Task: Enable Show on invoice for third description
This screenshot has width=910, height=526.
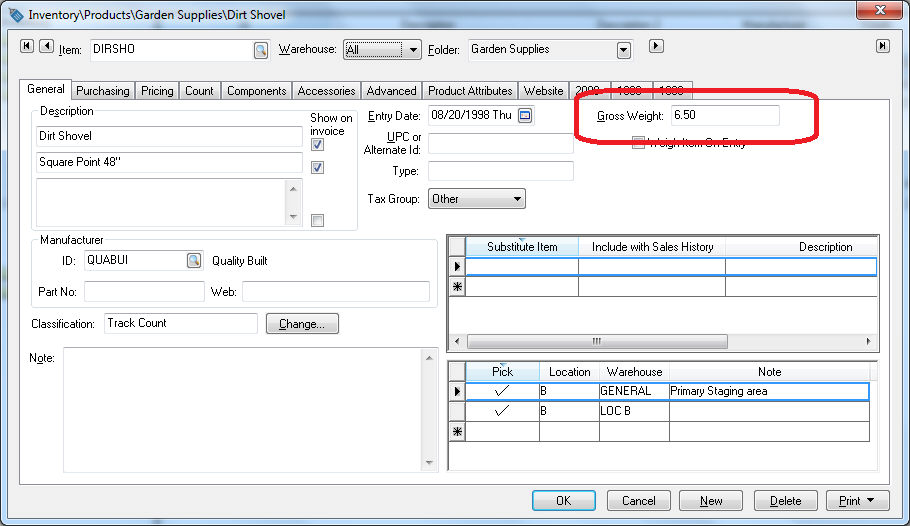Action: [317, 221]
